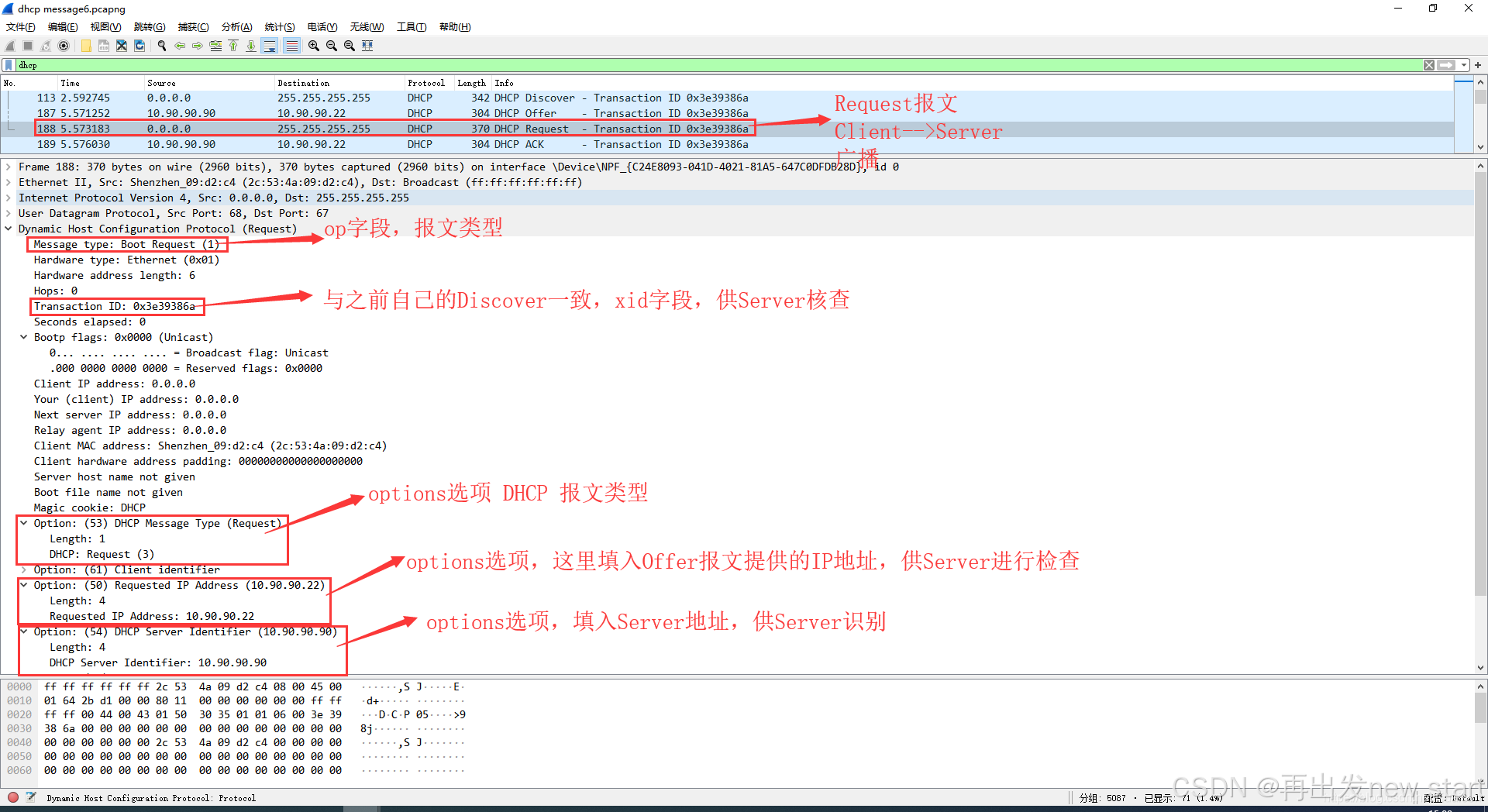Sort packets by Source column header
Viewport: 1488px width, 812px height.
point(209,83)
